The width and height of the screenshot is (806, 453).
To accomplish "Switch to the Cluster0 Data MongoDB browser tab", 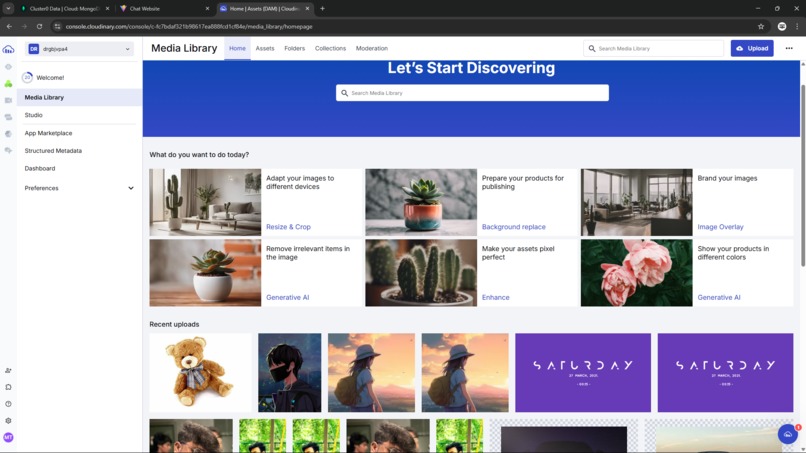I will [65, 8].
